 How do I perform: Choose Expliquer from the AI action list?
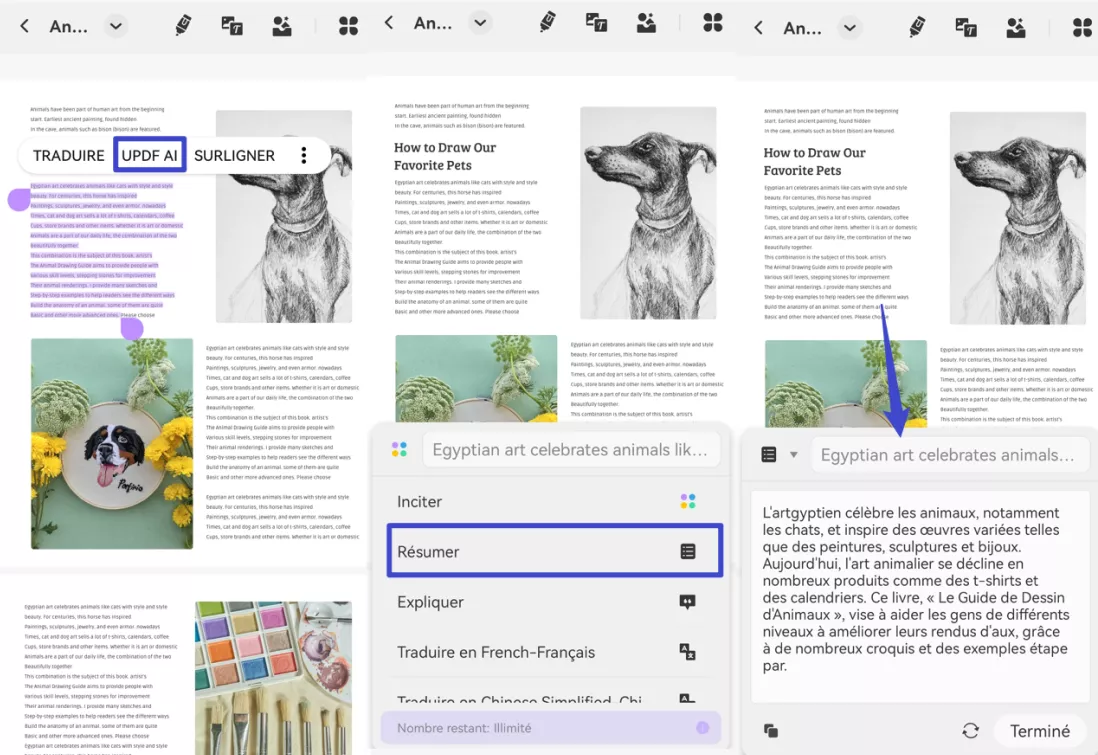[x=555, y=602]
